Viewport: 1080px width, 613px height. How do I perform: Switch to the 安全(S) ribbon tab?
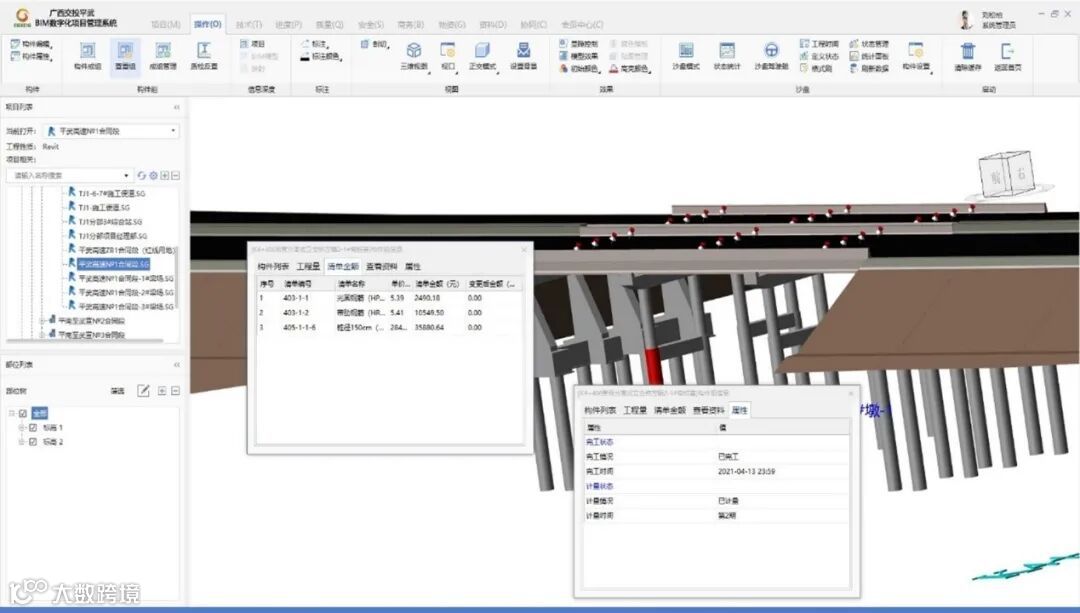(371, 24)
